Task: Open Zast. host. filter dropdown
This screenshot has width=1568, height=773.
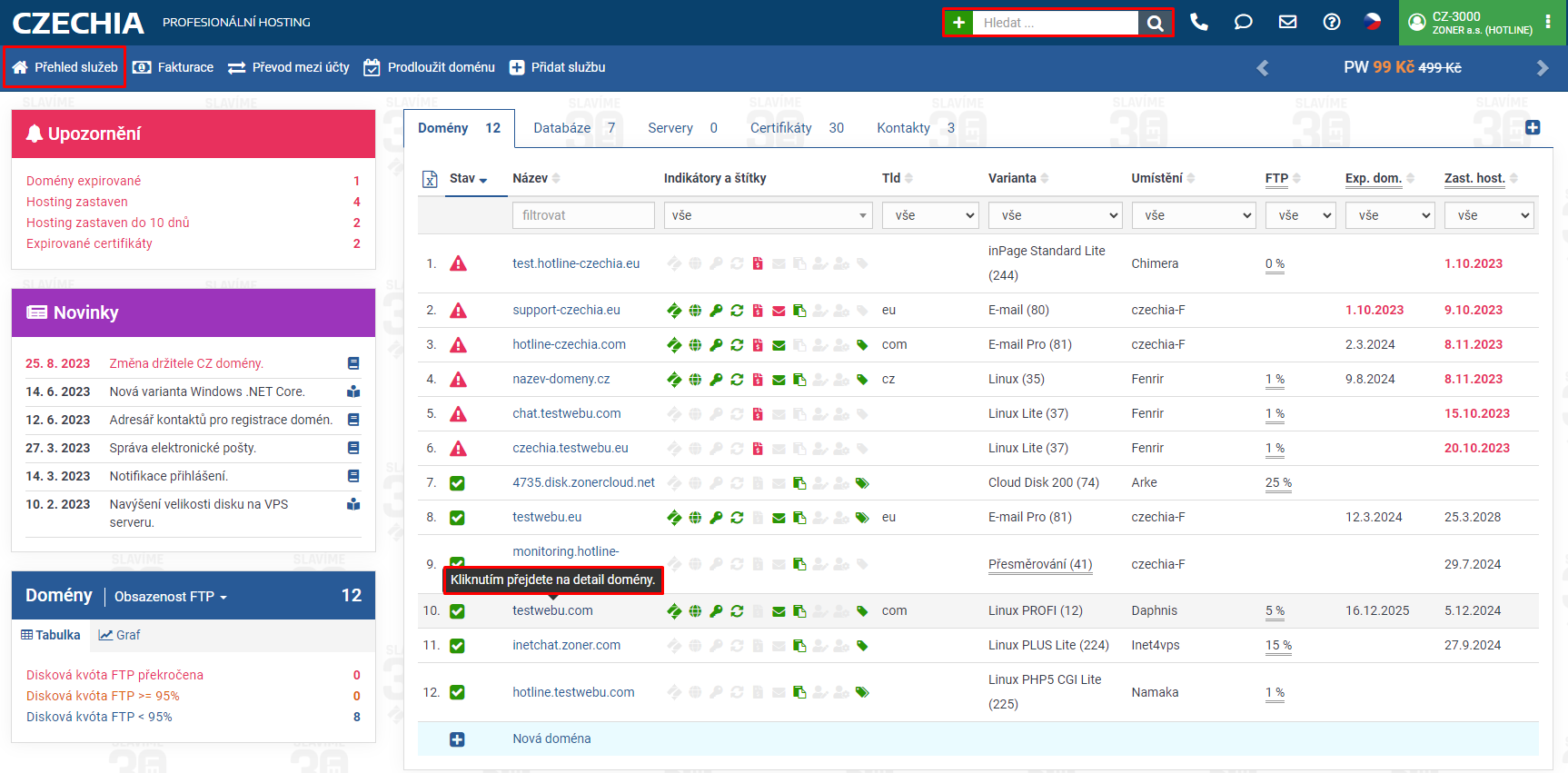Action: (1489, 215)
